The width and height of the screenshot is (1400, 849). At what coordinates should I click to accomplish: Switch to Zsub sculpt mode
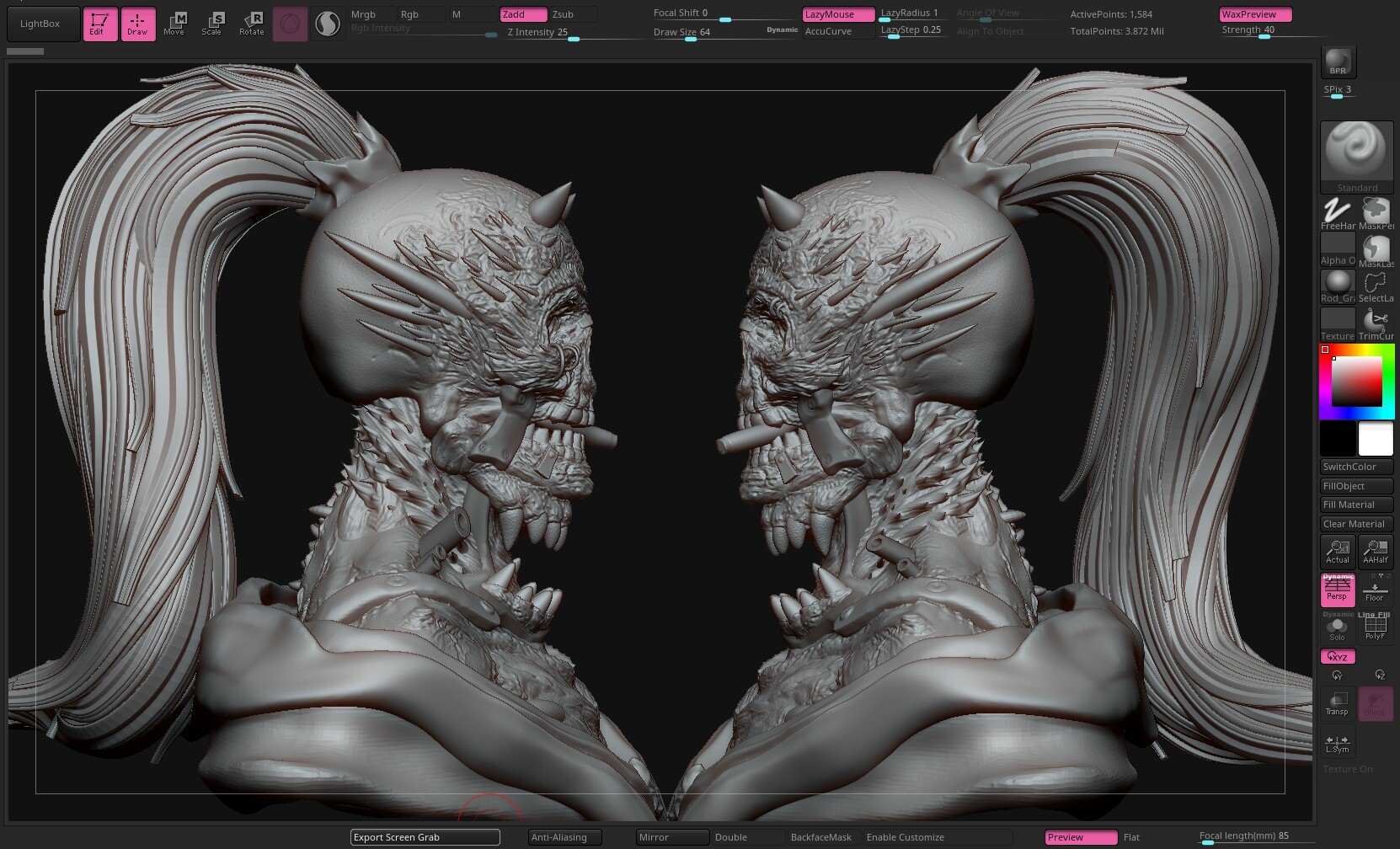(573, 14)
